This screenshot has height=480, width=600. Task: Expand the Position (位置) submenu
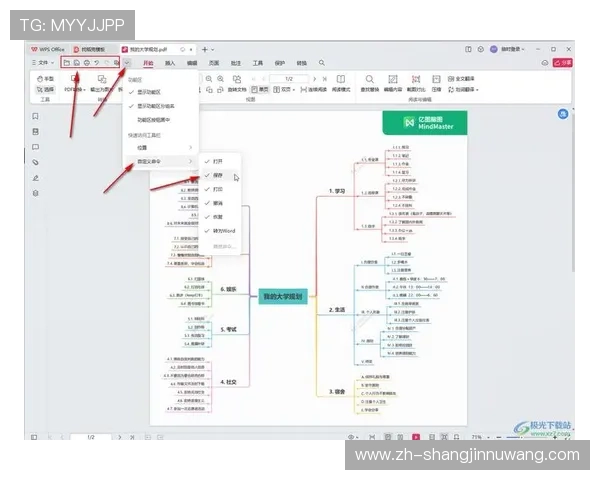161,148
